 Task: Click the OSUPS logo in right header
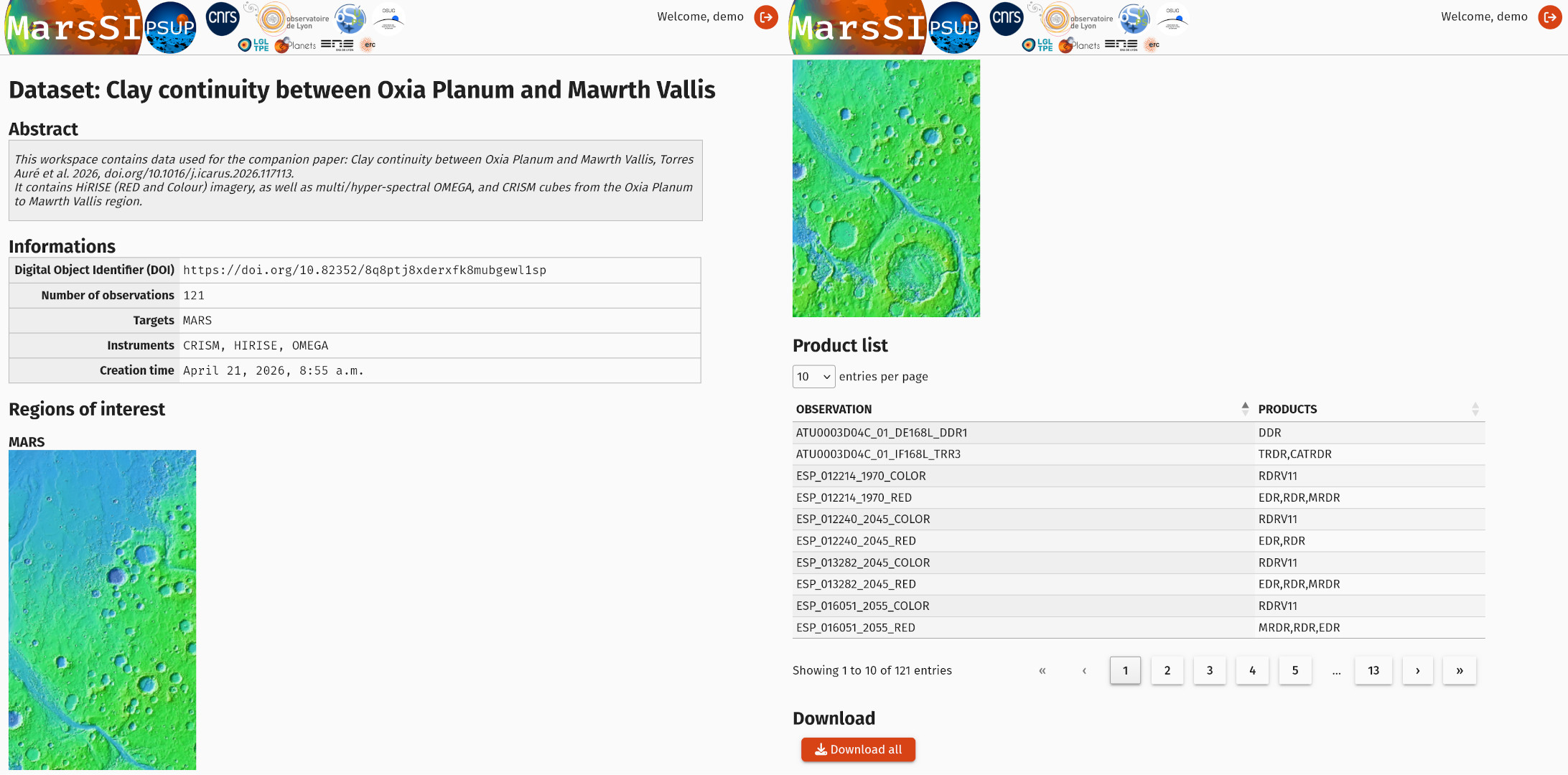pos(1134,19)
